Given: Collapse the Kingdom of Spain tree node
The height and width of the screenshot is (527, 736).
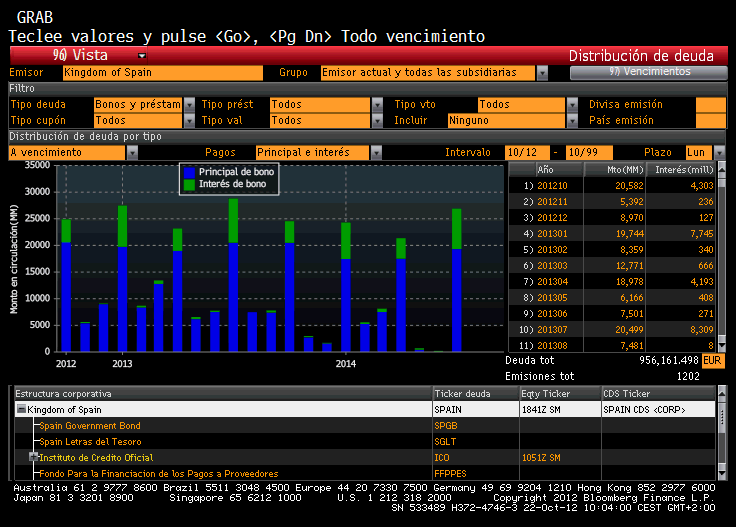Looking at the screenshot, I should coord(21,409).
